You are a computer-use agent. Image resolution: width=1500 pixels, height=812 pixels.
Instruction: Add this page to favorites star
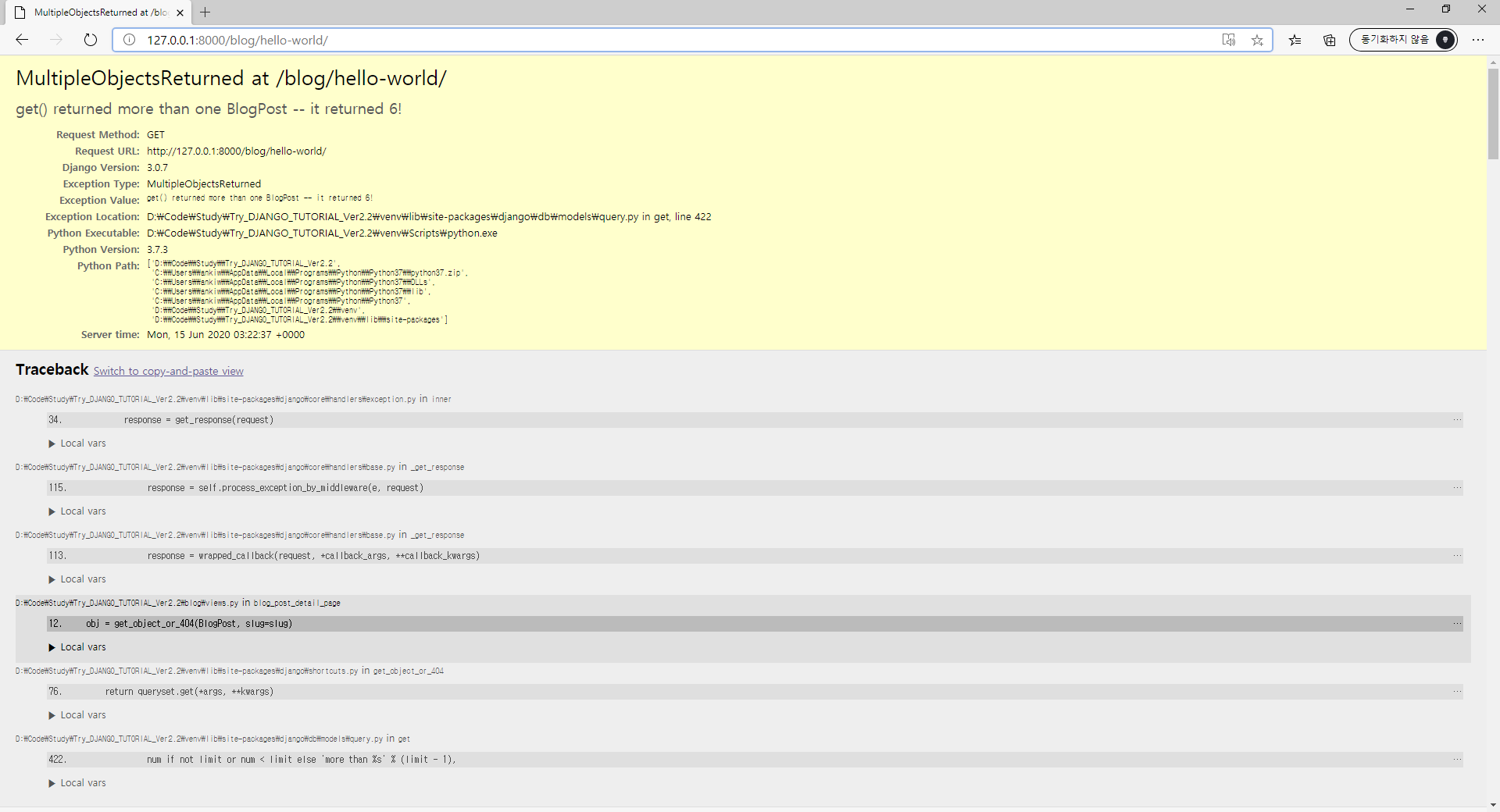[1257, 40]
